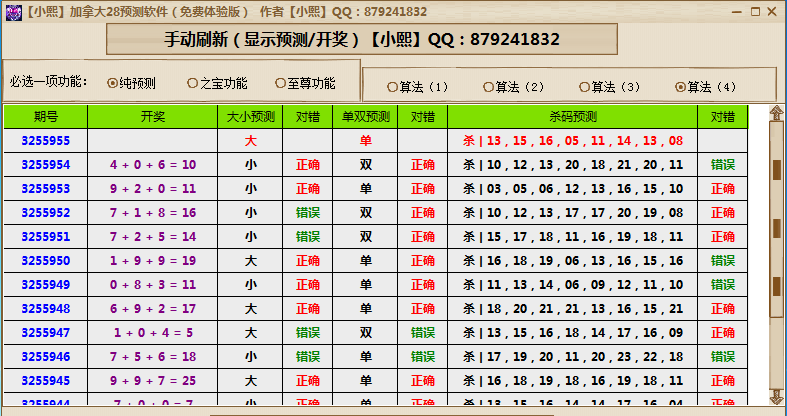The image size is (787, 416).
Task: Click the draw result 1 + 0 + 4 = 5
Action: click(x=153, y=333)
